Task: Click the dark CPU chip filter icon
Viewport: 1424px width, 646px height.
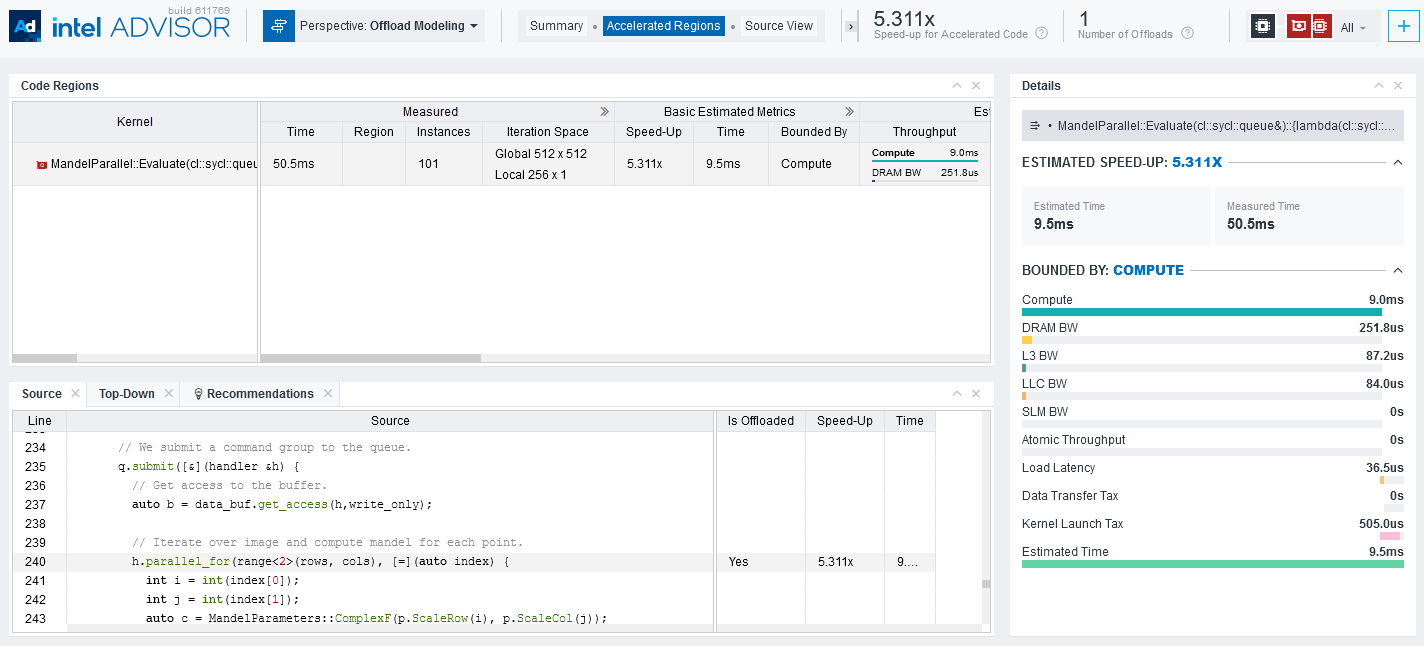Action: coord(1263,27)
